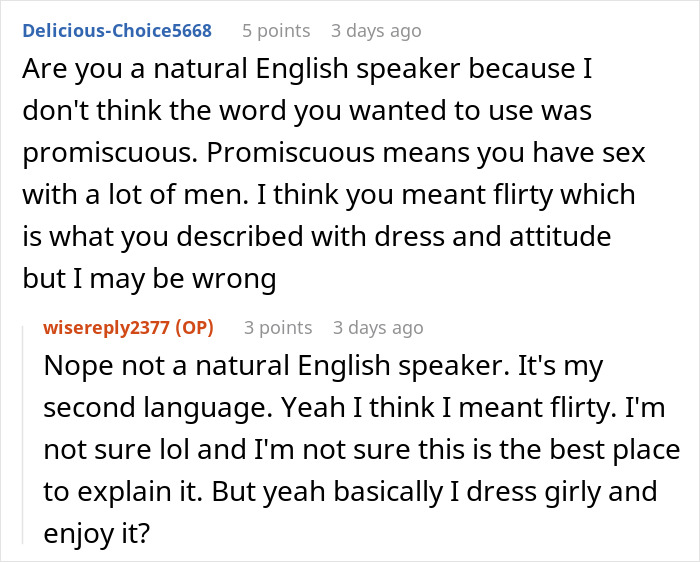The image size is (700, 562).
Task: Open wisereply2377's user profile
Action: 106,327
